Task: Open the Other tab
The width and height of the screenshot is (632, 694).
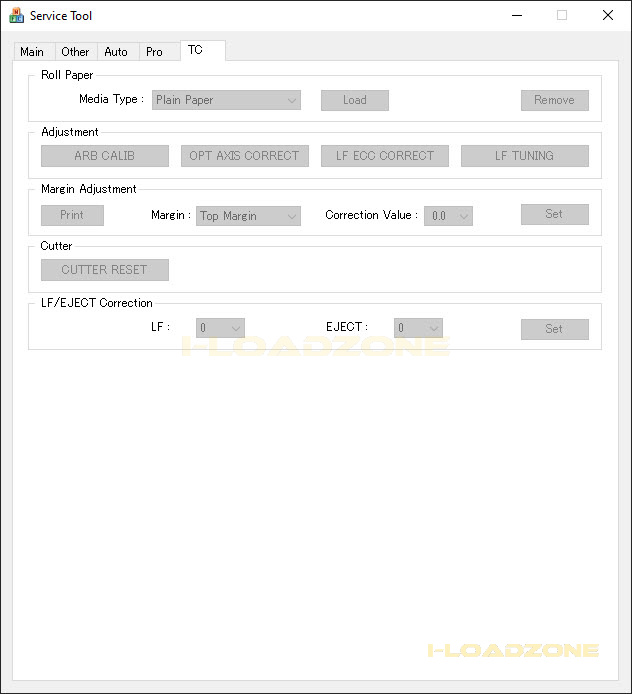Action: click(x=76, y=52)
